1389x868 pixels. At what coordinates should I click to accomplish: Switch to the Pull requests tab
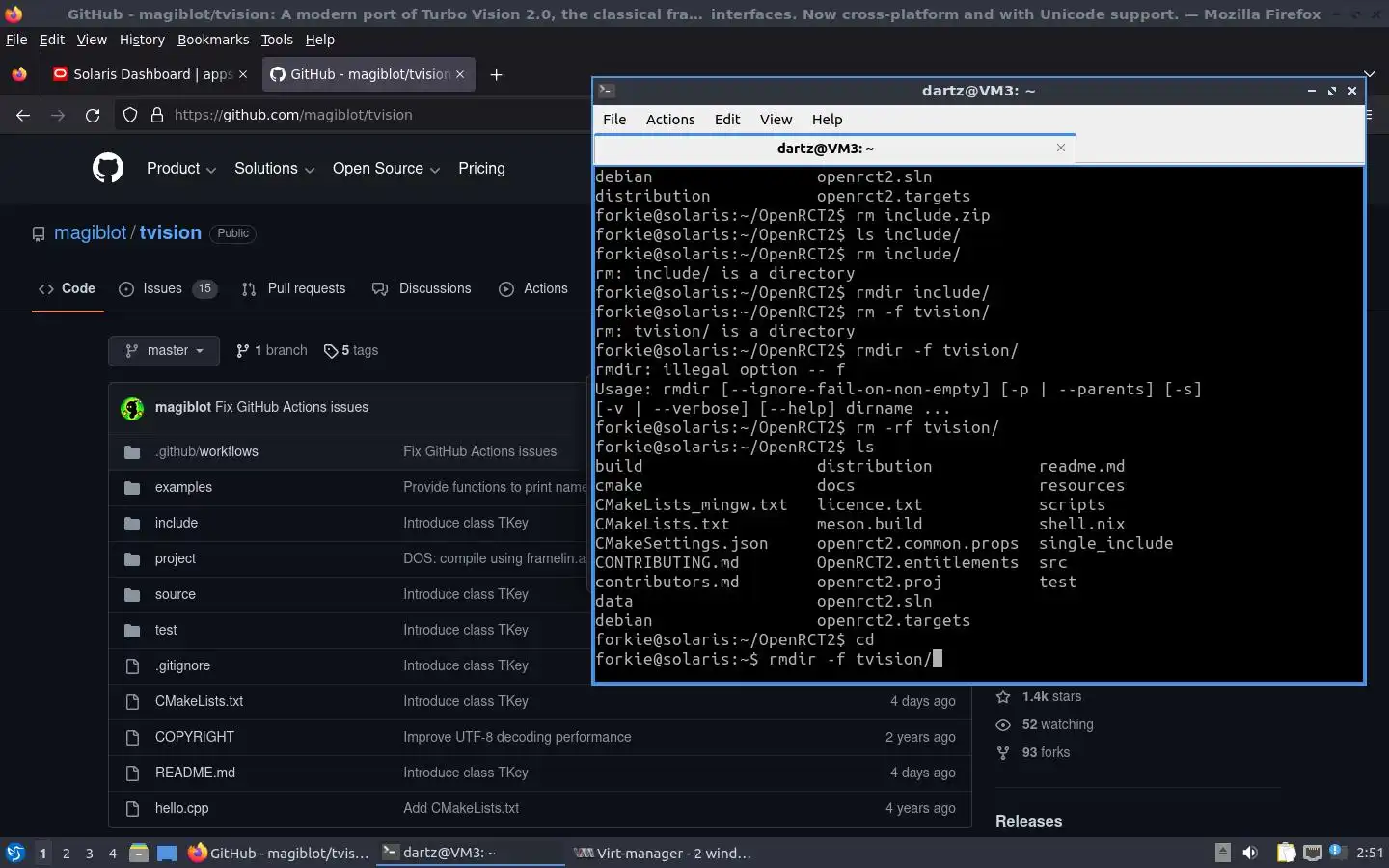(293, 288)
